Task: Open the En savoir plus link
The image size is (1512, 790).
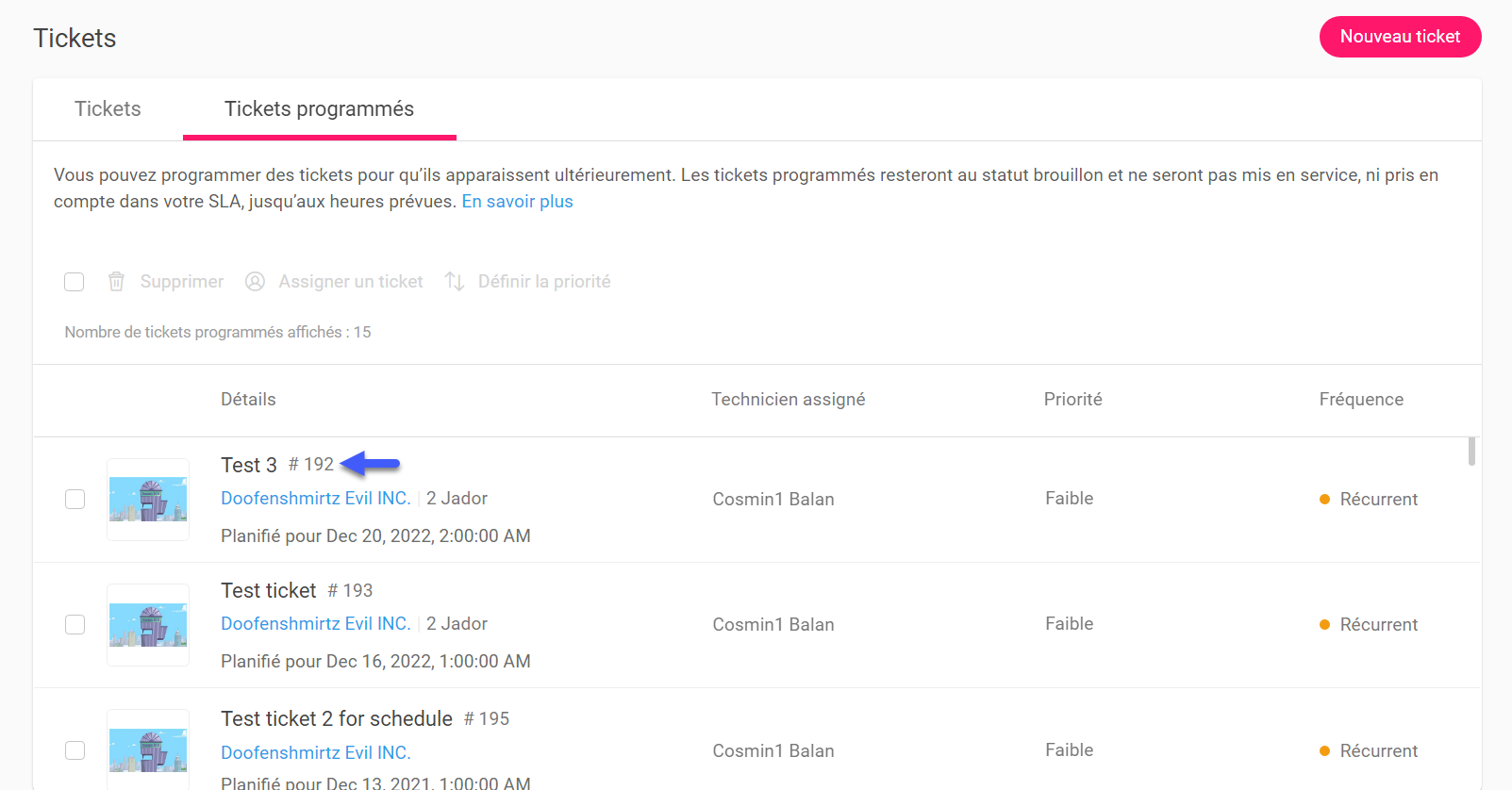Action: [x=517, y=202]
